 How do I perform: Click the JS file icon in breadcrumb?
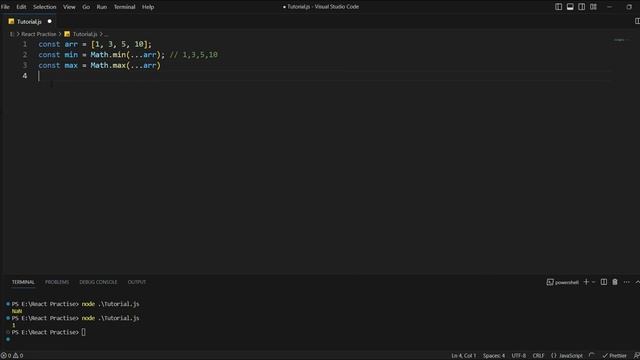(67, 34)
